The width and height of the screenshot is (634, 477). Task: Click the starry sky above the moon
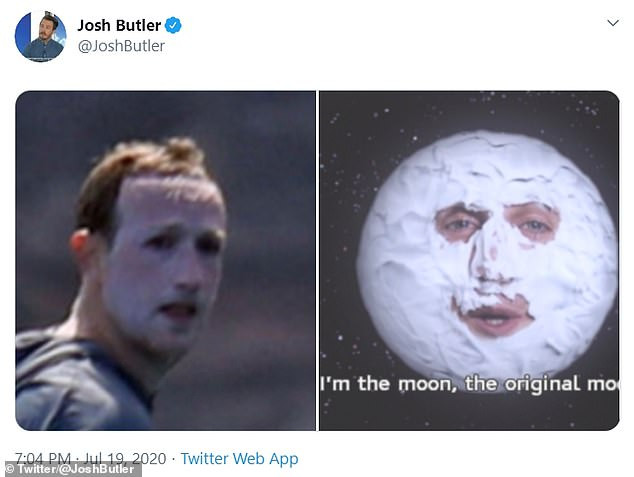click(x=469, y=111)
